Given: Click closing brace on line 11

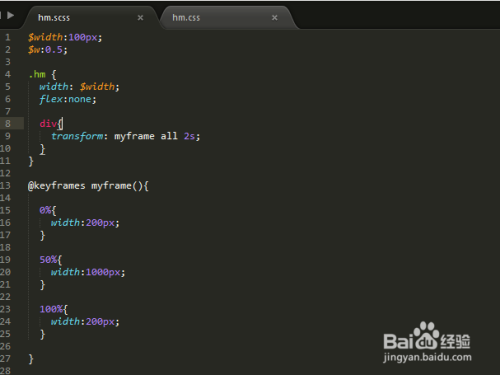Looking at the screenshot, I should click(x=31, y=161).
